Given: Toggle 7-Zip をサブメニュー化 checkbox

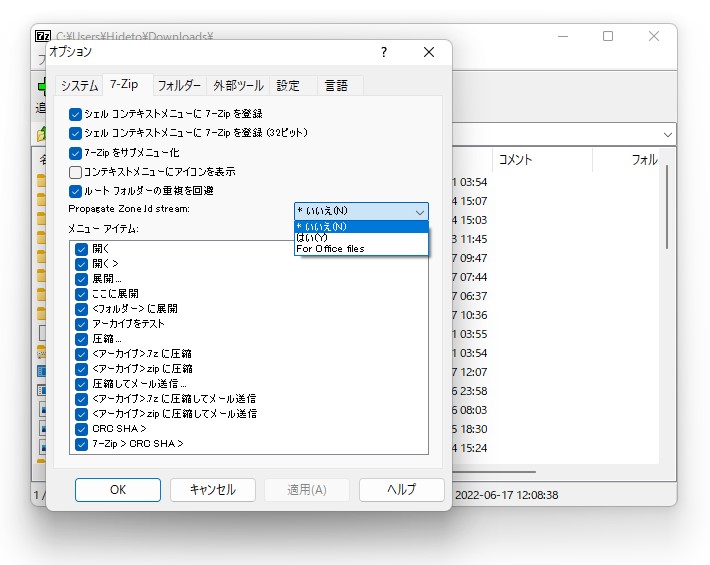Looking at the screenshot, I should [x=75, y=153].
